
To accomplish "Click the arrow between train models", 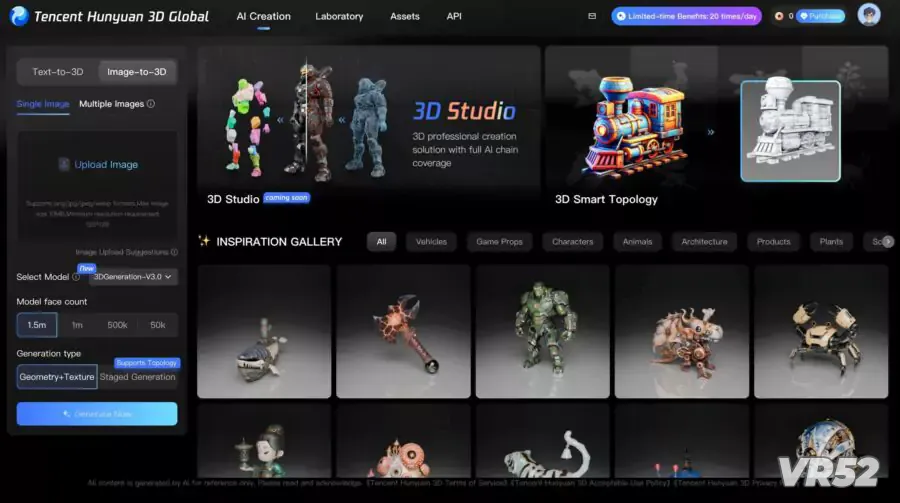I will (711, 131).
